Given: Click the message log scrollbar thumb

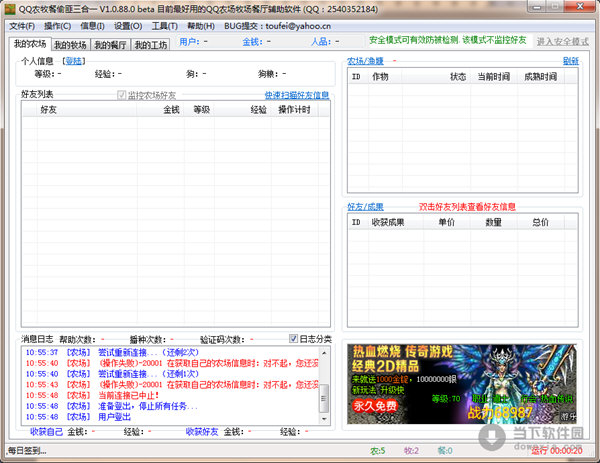Looking at the screenshot, I should point(324,398).
